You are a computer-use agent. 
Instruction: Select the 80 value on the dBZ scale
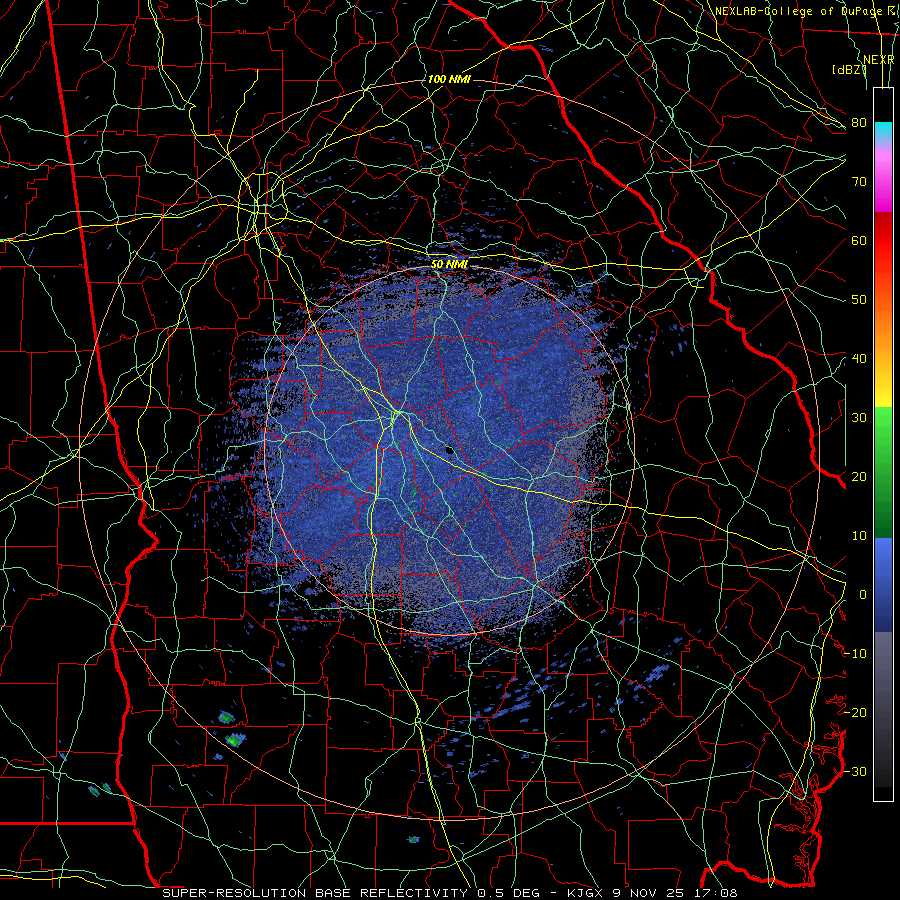pyautogui.click(x=859, y=122)
